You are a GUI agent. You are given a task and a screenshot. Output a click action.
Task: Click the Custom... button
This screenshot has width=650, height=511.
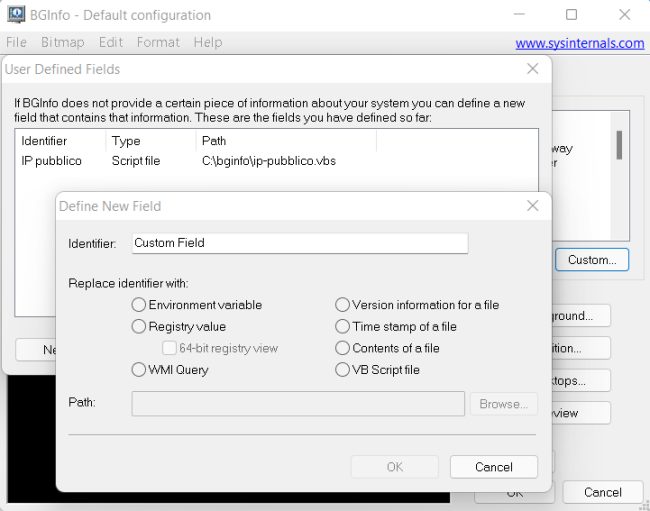coord(591,260)
